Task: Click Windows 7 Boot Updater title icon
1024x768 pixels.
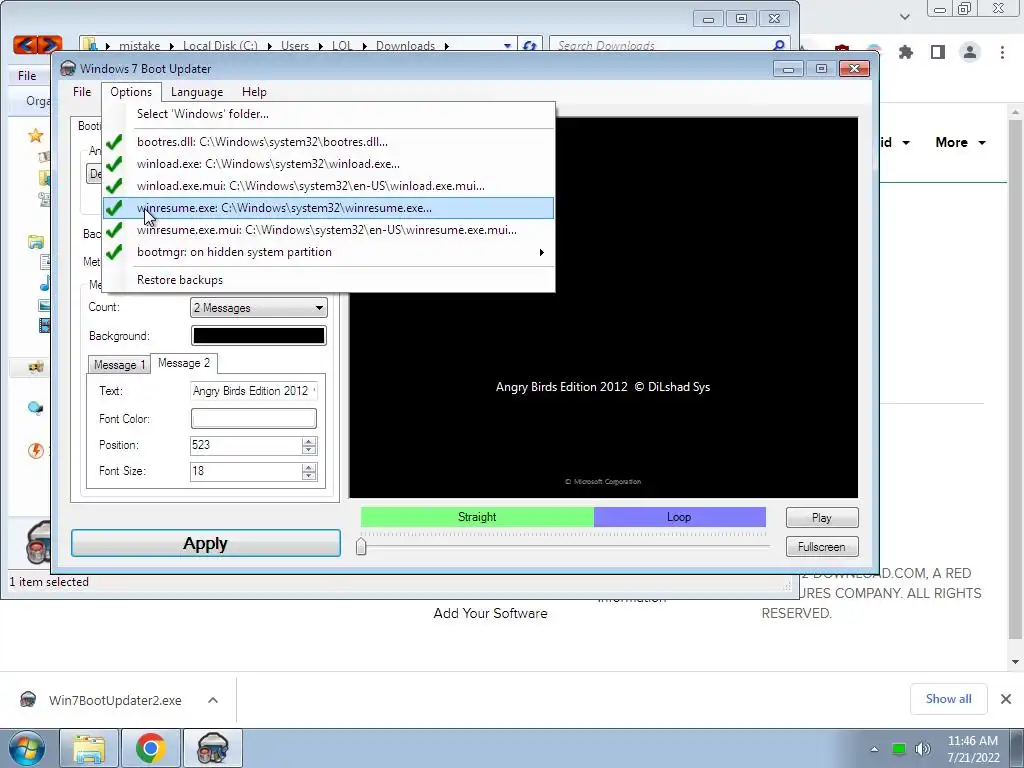Action: click(x=68, y=69)
